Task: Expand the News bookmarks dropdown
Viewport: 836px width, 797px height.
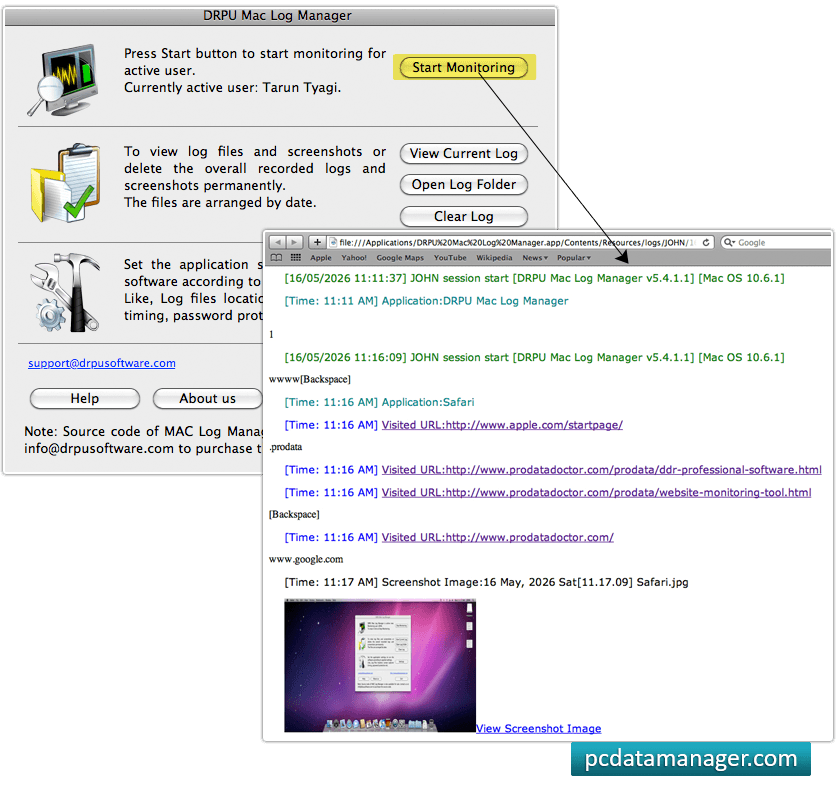Action: [535, 257]
